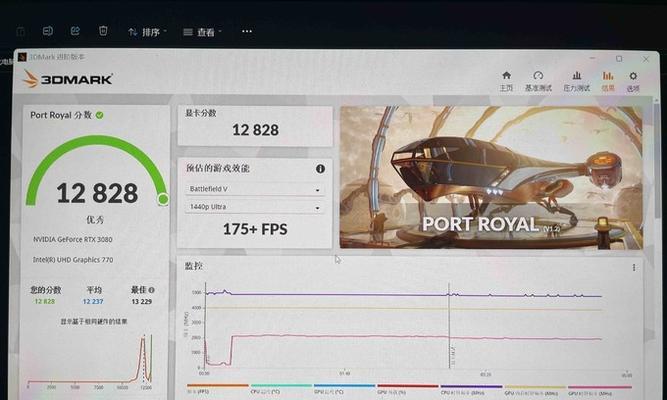Open the 1440p Ultra resolution dropdown

254,207
